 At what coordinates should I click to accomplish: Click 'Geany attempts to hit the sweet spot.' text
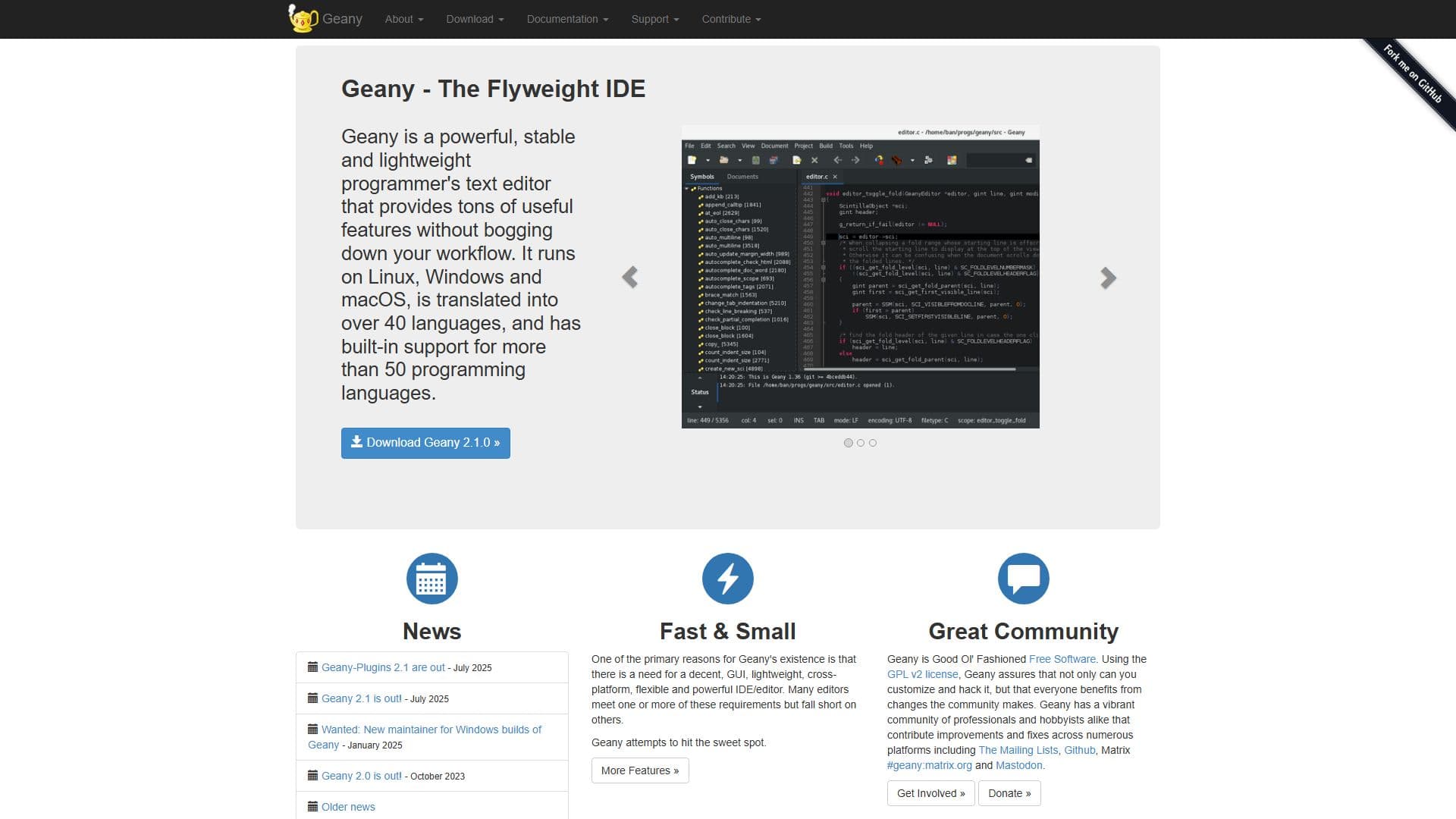(679, 742)
